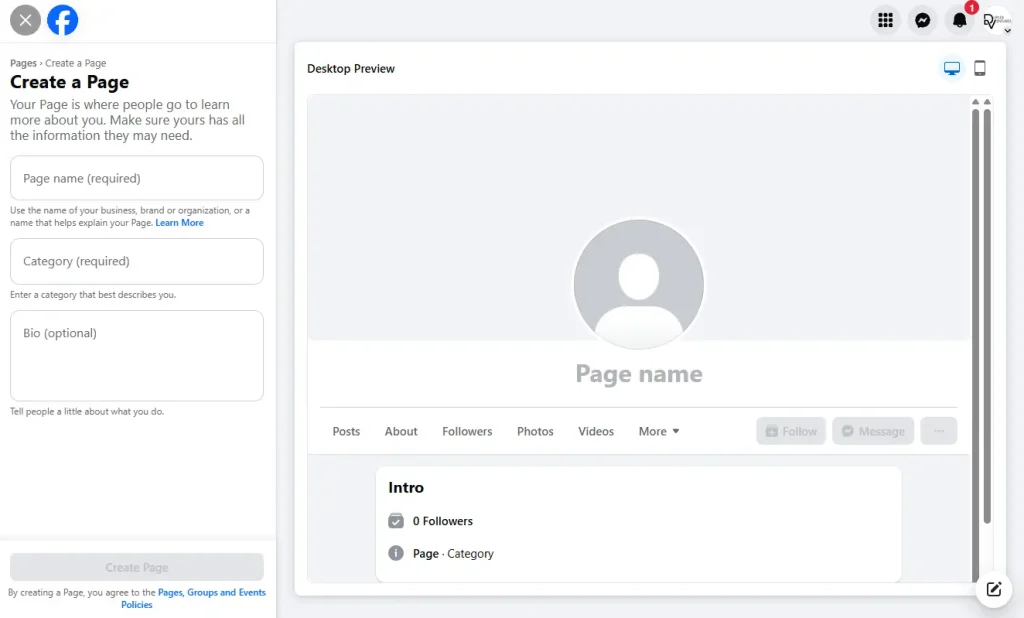Image resolution: width=1024 pixels, height=618 pixels.
Task: Open the Learn More link
Action: pyautogui.click(x=180, y=222)
